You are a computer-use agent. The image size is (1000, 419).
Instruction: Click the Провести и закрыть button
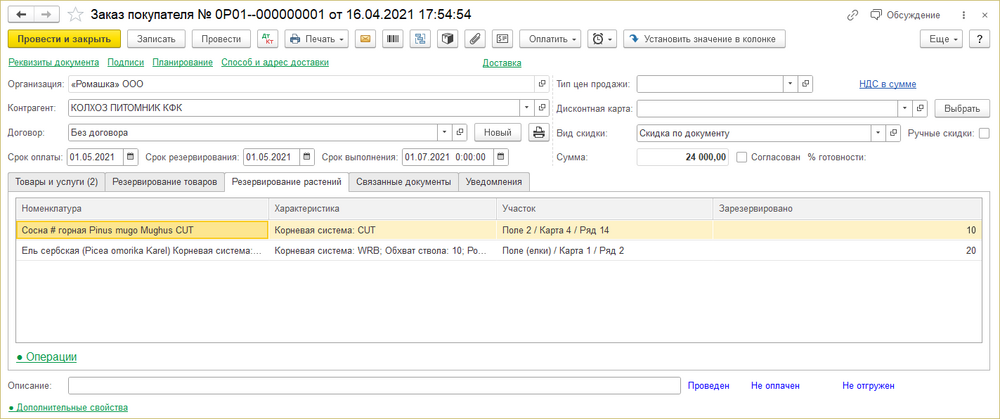[64, 39]
